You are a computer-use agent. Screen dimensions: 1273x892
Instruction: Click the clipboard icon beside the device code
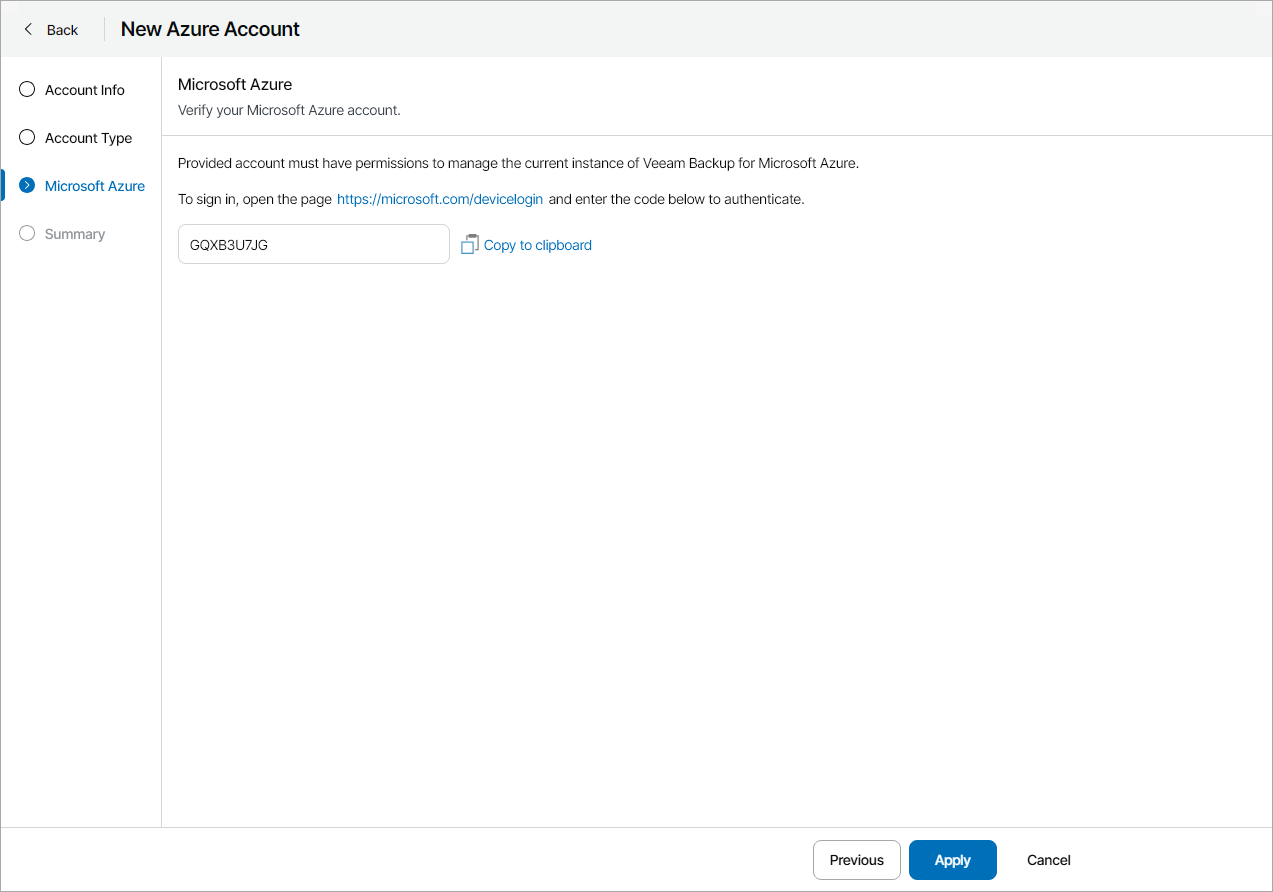pyautogui.click(x=470, y=244)
